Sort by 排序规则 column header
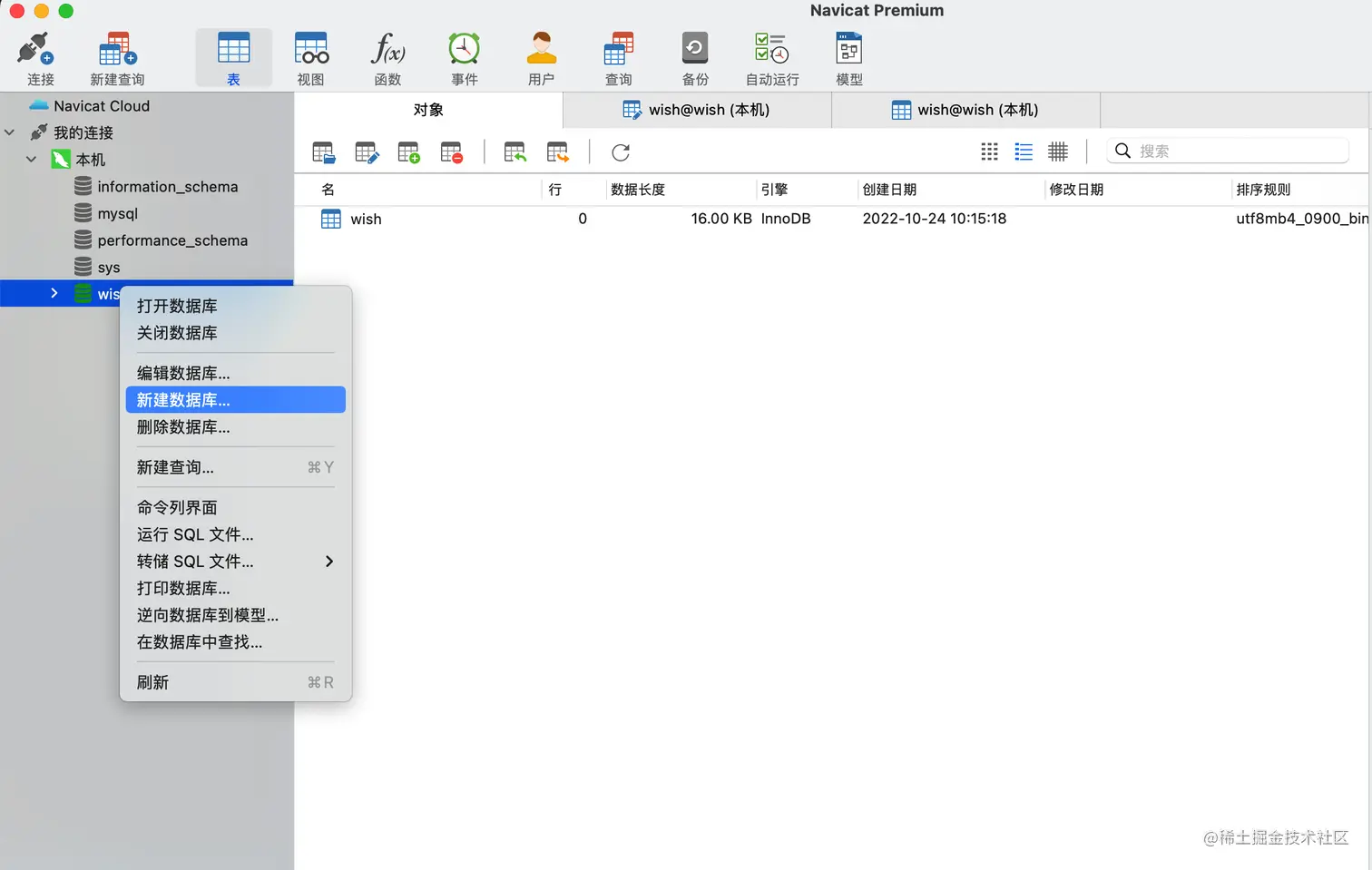Viewport: 1372px width, 870px height. pos(1300,190)
